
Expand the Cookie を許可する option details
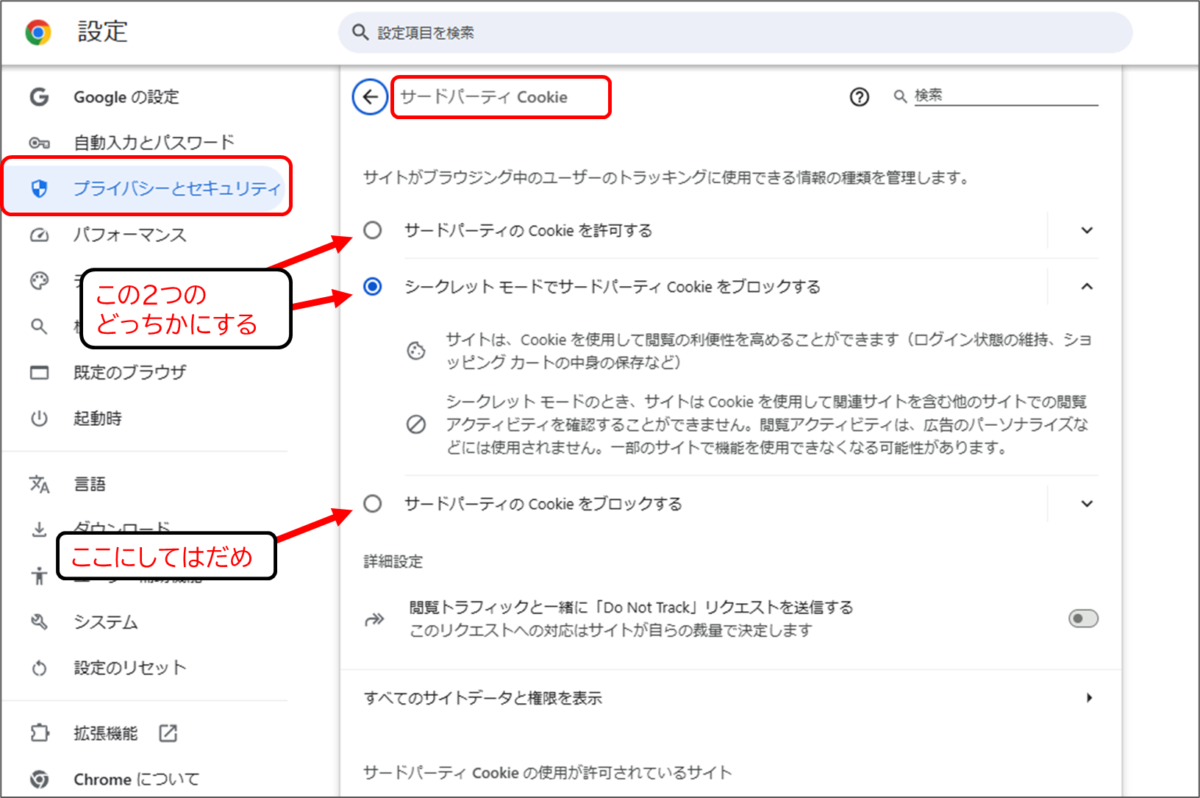pos(1088,231)
